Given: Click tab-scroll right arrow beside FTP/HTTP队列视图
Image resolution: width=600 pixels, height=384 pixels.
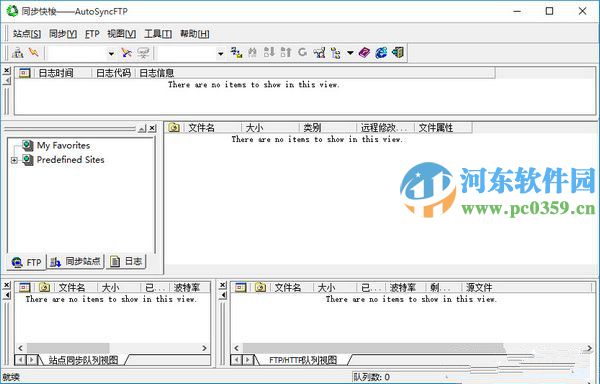Looking at the screenshot, I should pyautogui.click(x=248, y=360).
